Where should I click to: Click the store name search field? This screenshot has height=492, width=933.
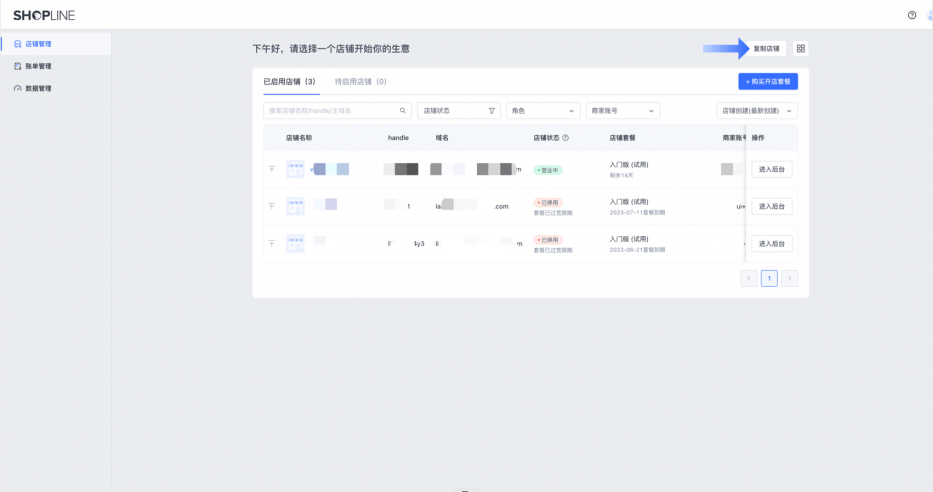[330, 111]
